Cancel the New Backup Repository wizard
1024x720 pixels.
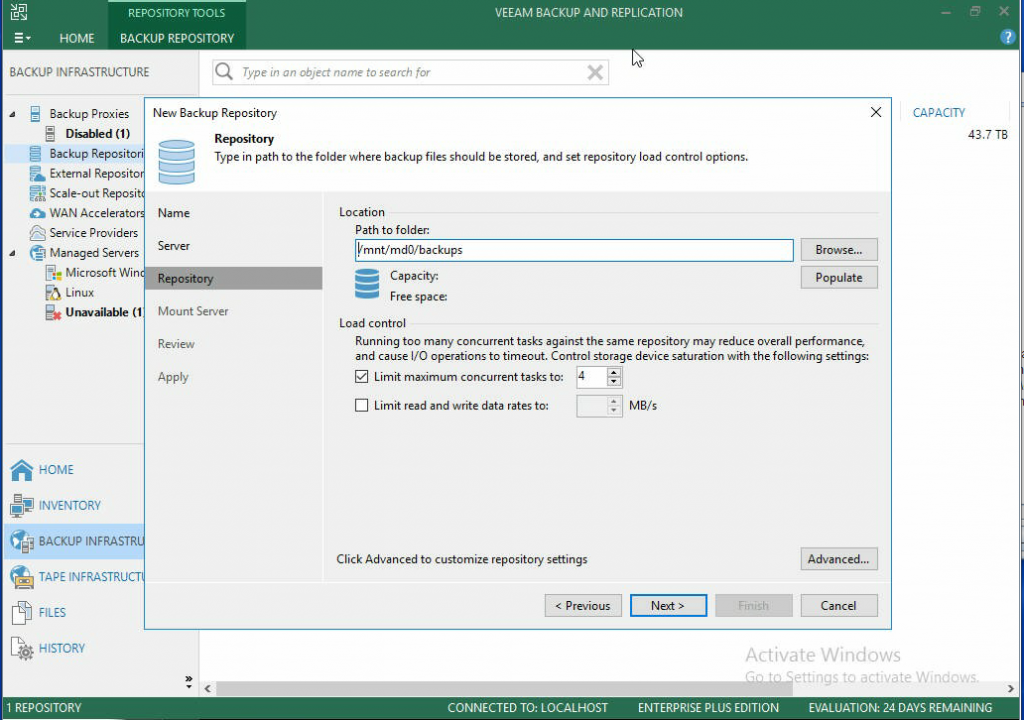point(839,606)
